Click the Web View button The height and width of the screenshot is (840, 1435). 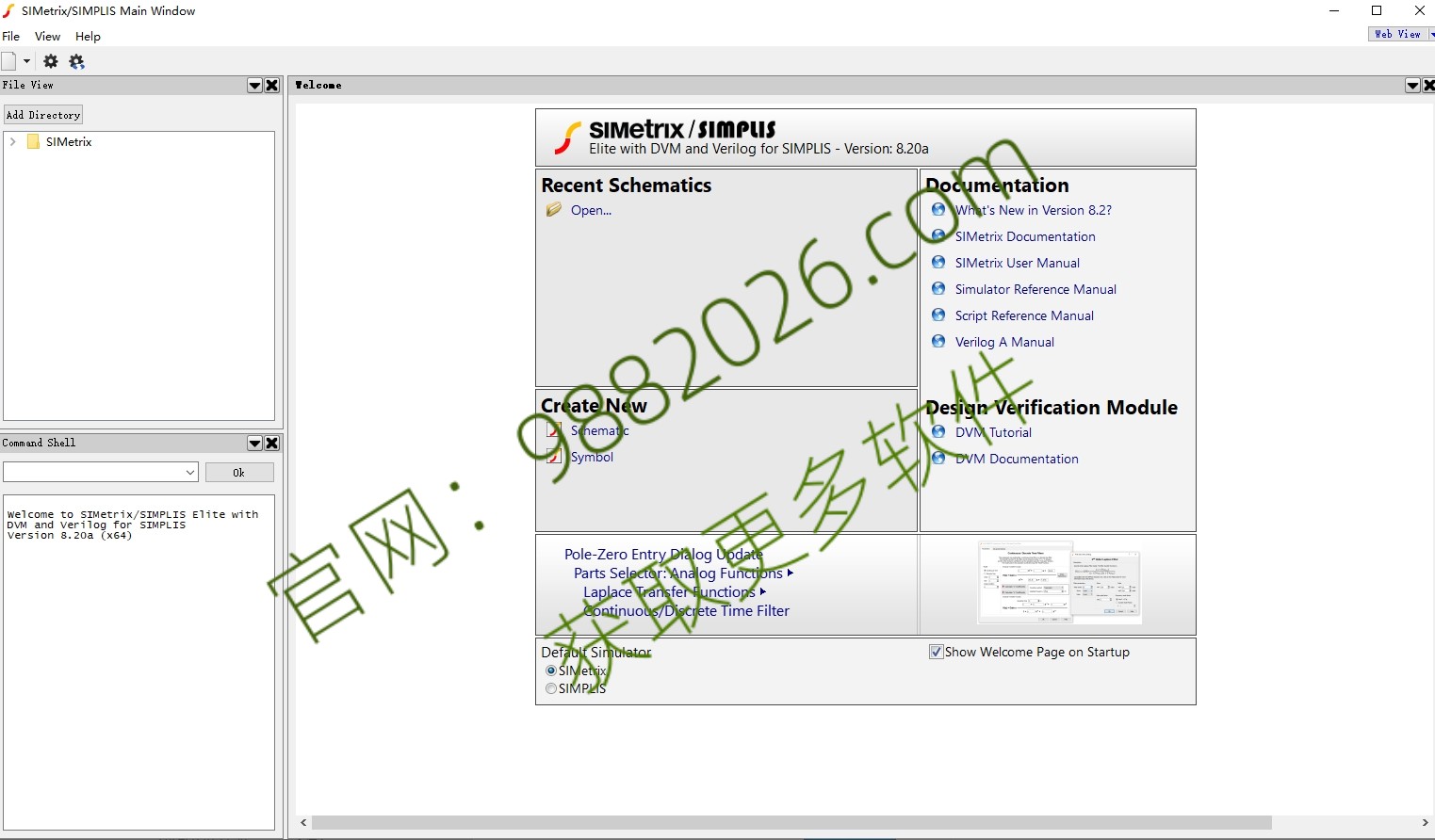click(1397, 34)
